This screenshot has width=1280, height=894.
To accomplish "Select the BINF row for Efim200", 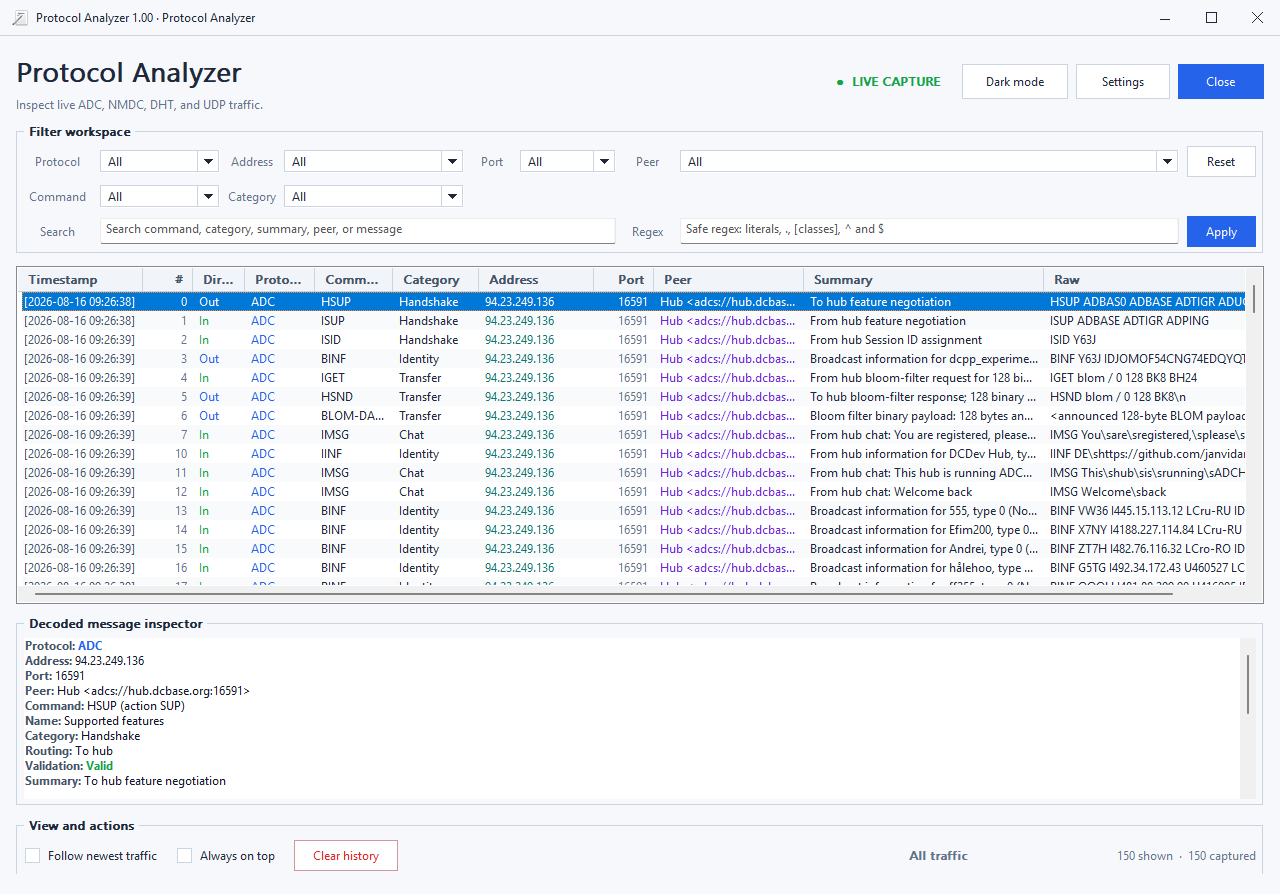I will tap(632, 530).
